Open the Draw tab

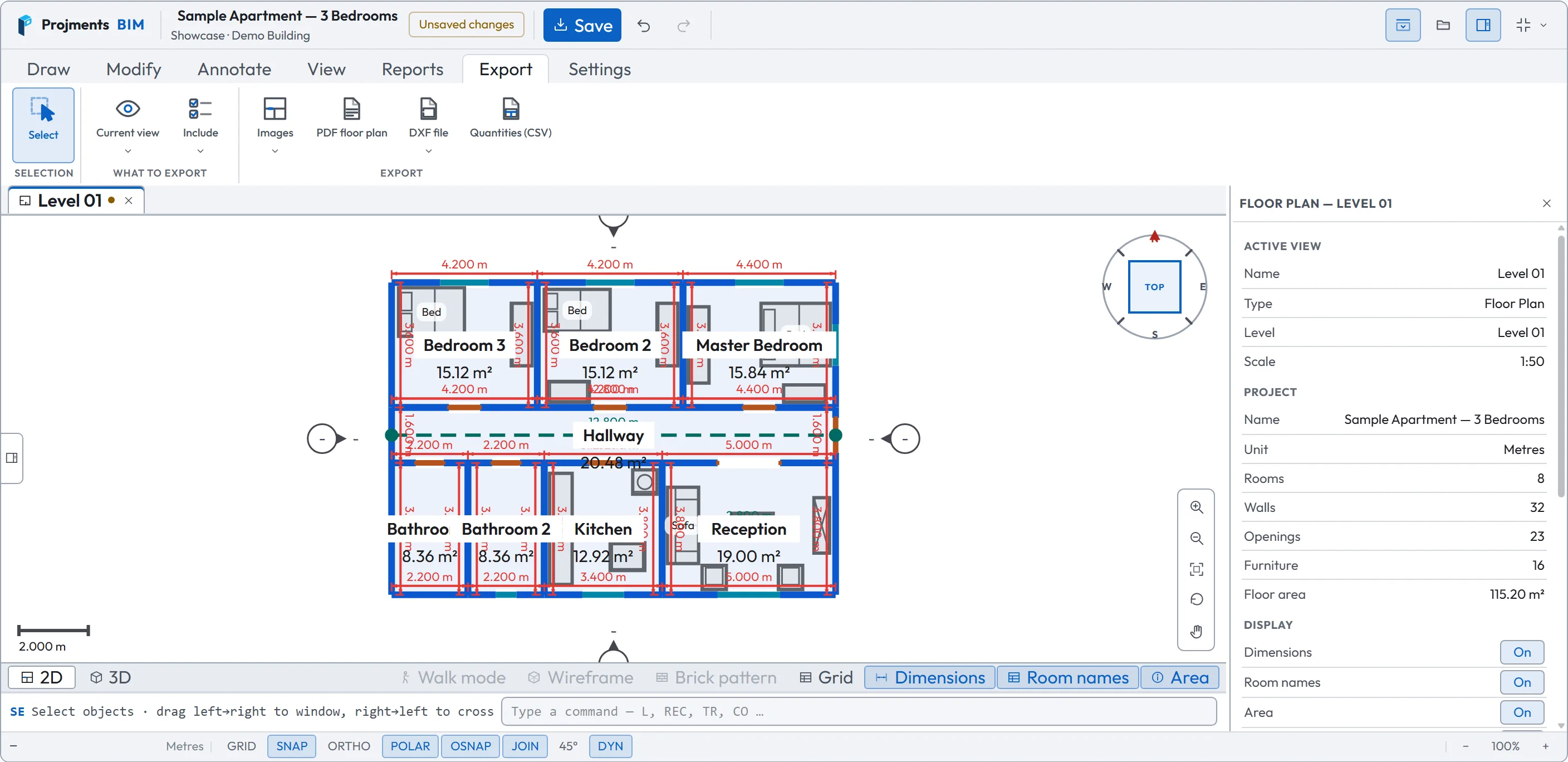48,70
